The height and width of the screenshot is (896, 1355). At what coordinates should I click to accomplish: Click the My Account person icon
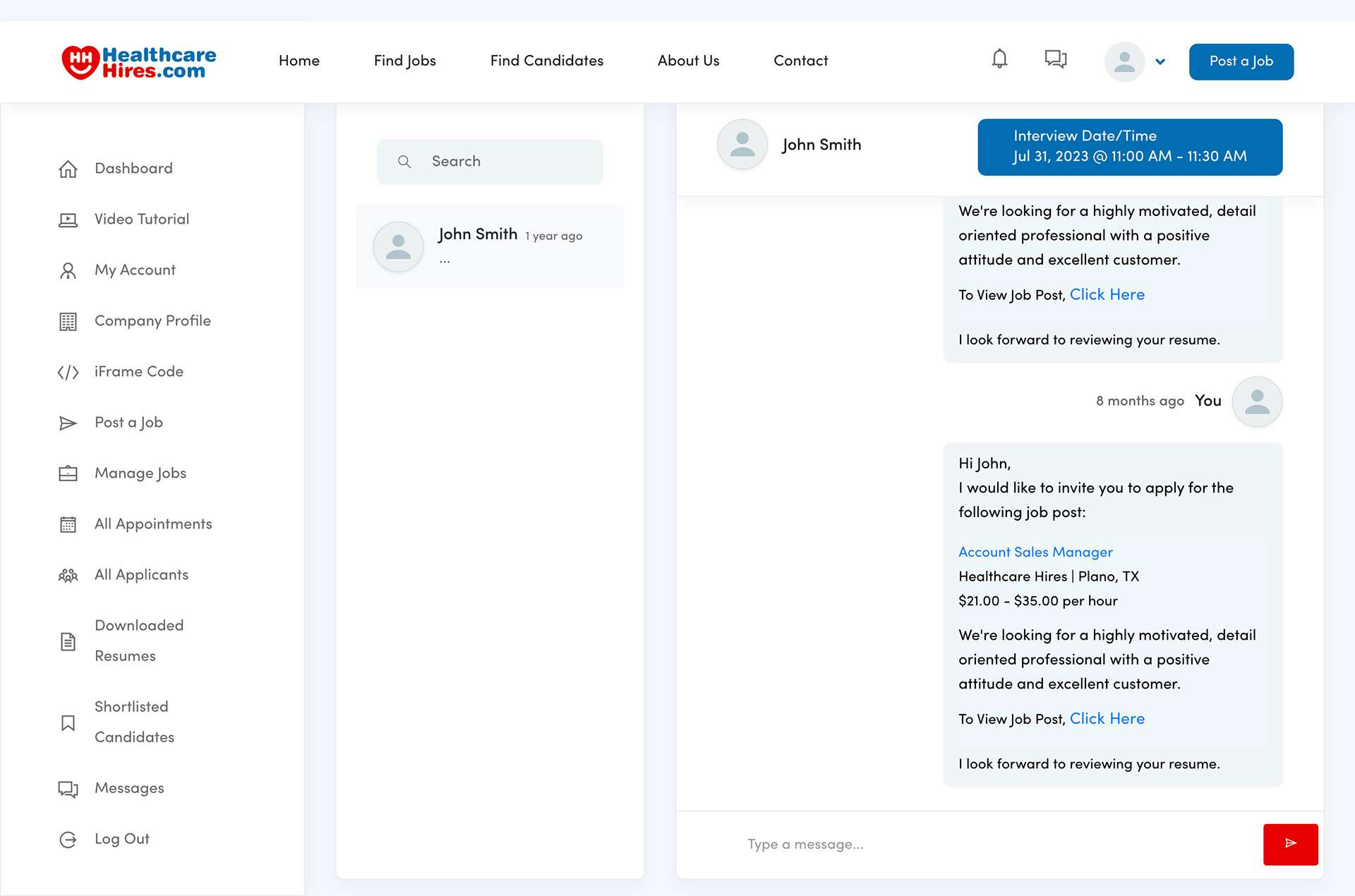(x=68, y=271)
